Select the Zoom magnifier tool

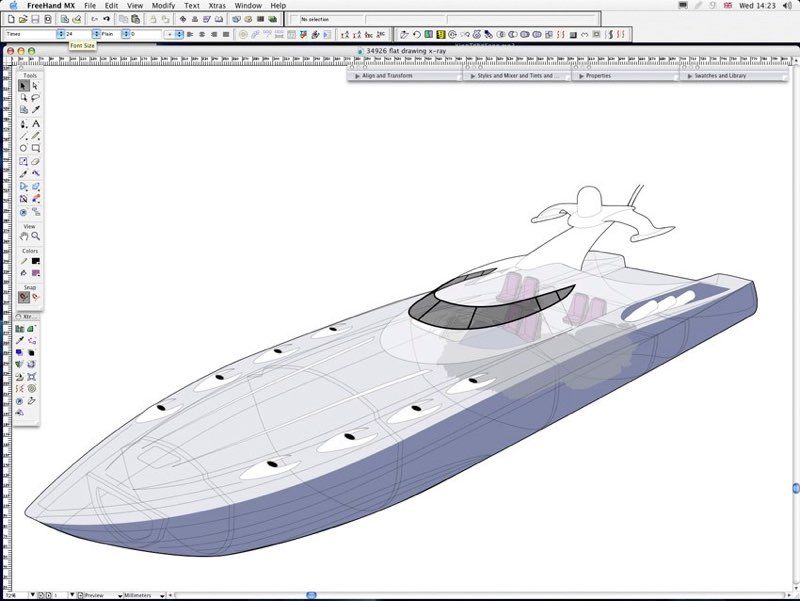tap(36, 236)
